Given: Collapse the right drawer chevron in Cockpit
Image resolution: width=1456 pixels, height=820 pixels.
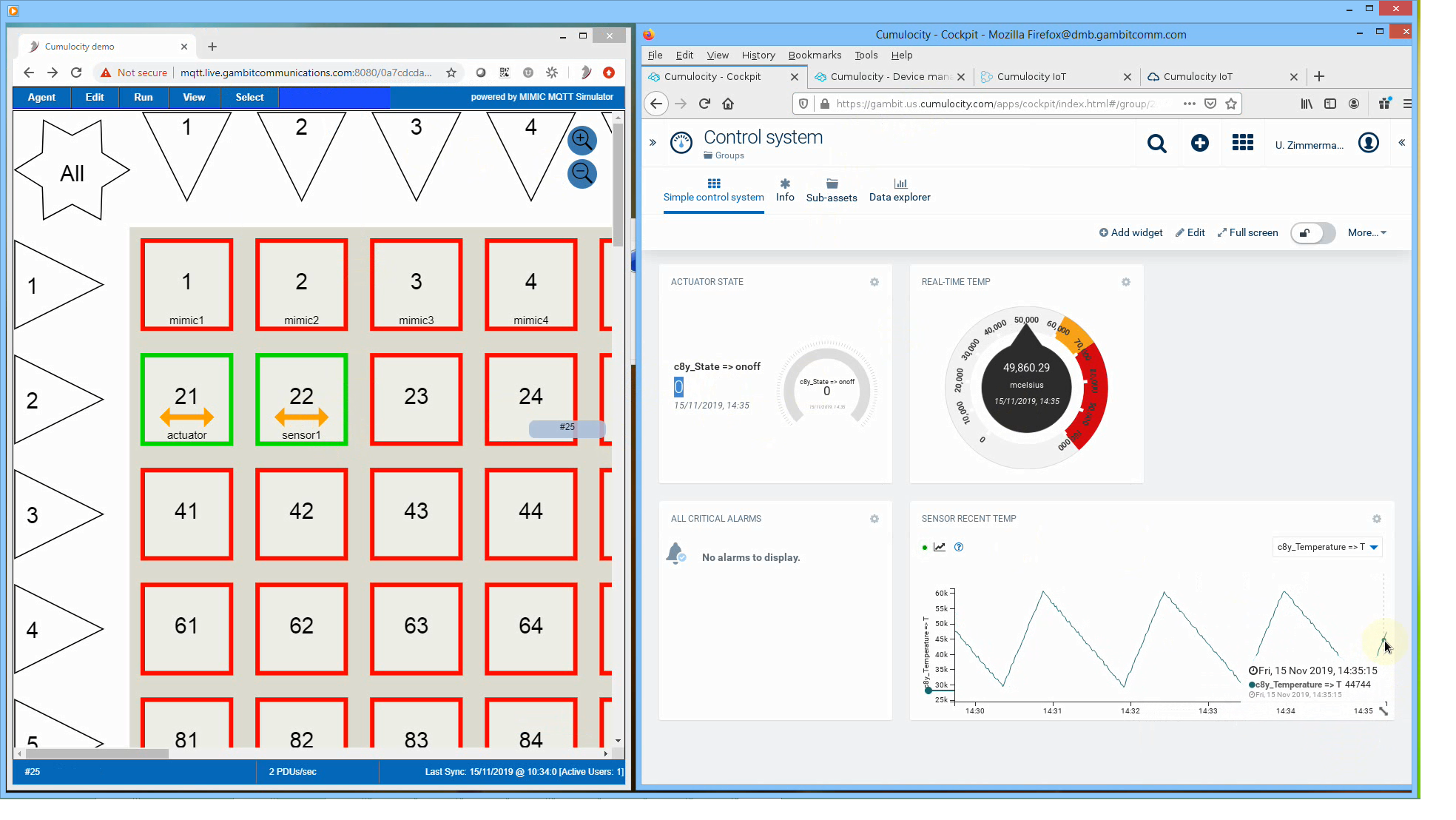Looking at the screenshot, I should point(1401,143).
